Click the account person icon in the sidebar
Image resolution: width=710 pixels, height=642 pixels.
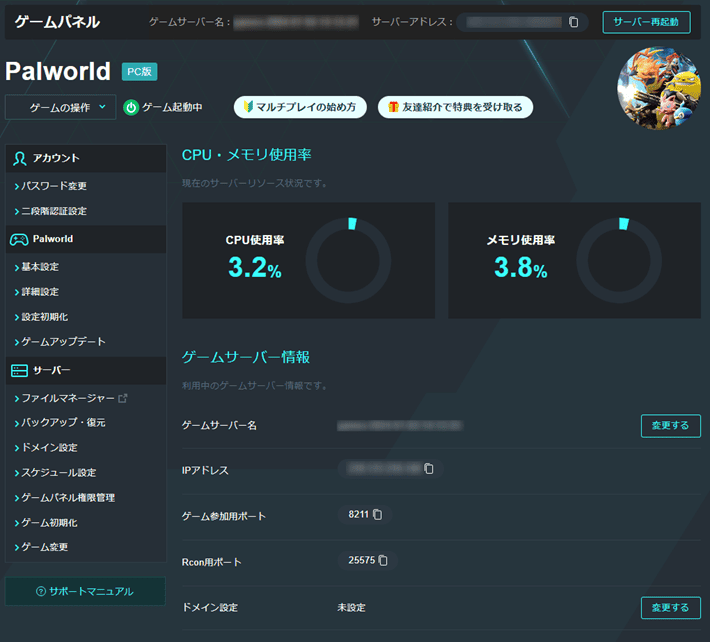[x=19, y=158]
